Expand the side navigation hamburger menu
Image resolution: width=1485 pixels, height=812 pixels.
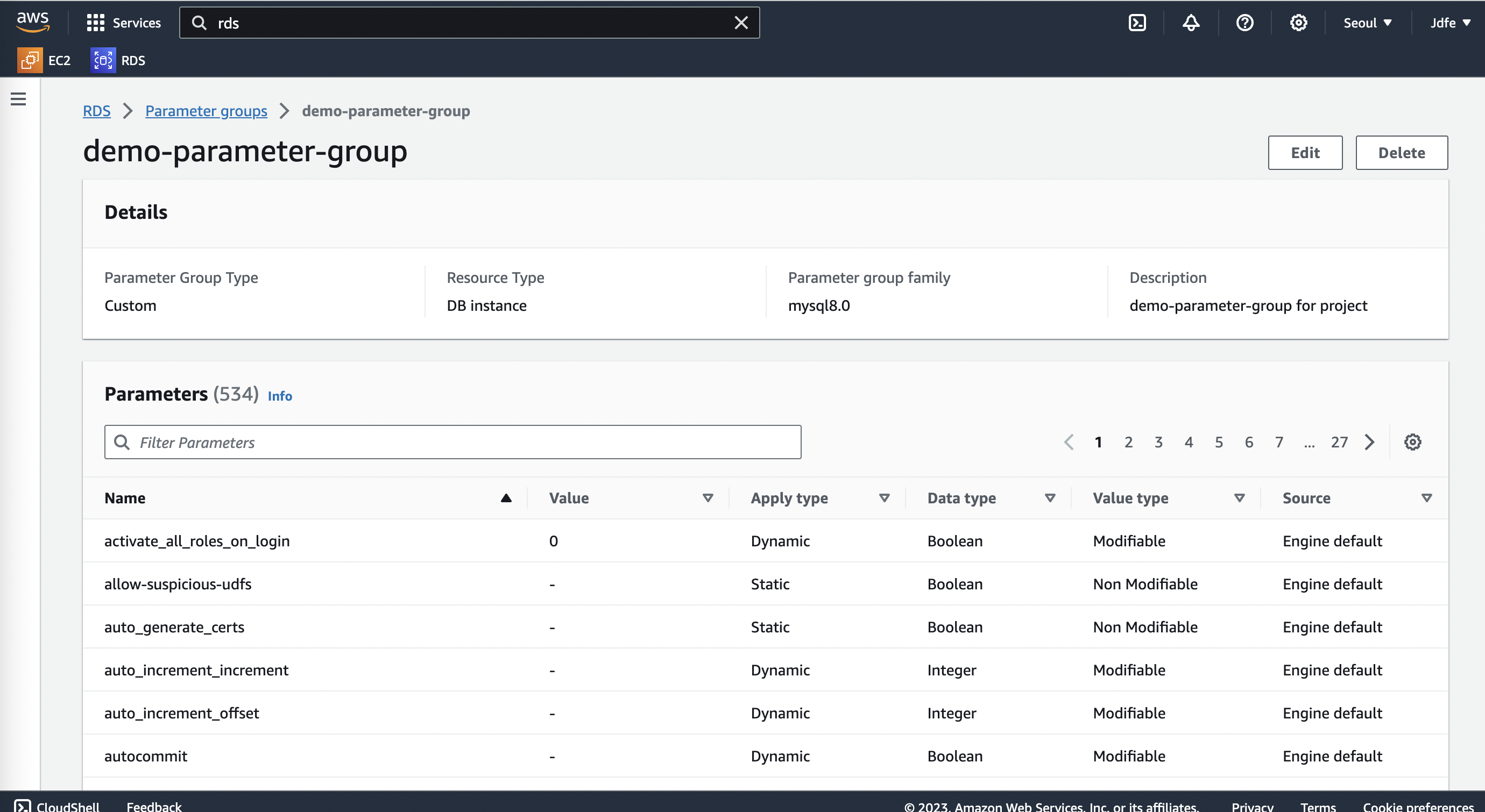pos(18,99)
